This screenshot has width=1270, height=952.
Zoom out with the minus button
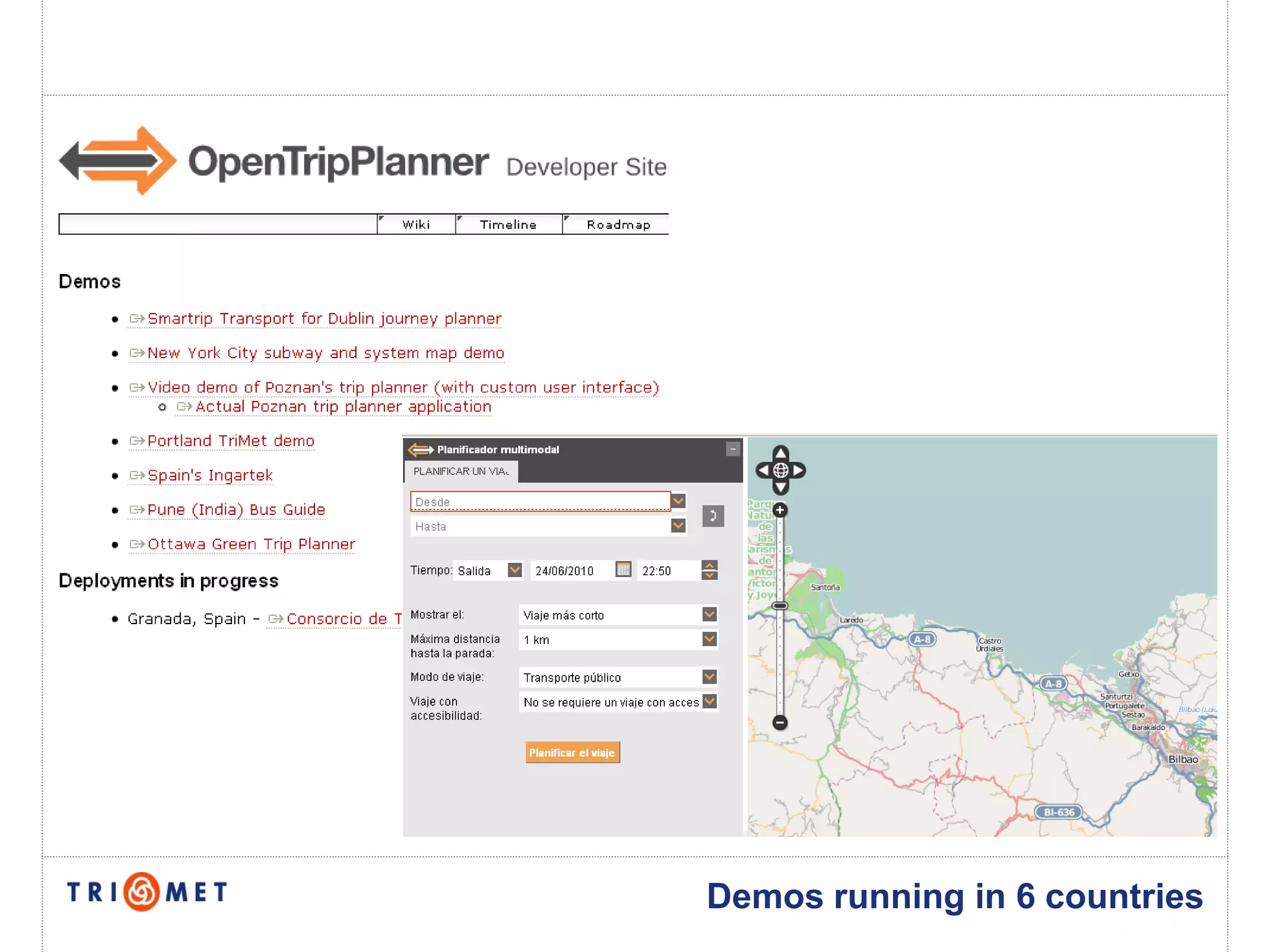point(780,722)
